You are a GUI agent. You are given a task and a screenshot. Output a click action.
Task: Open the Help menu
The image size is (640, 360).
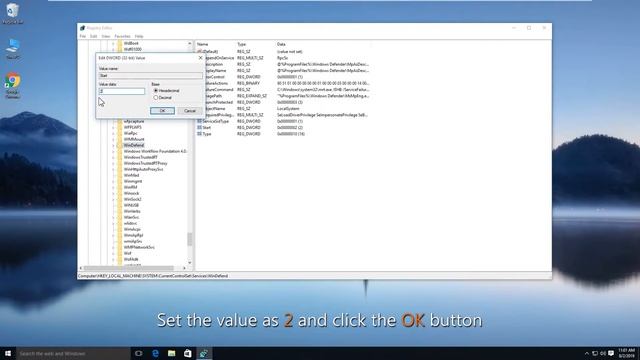(x=139, y=36)
